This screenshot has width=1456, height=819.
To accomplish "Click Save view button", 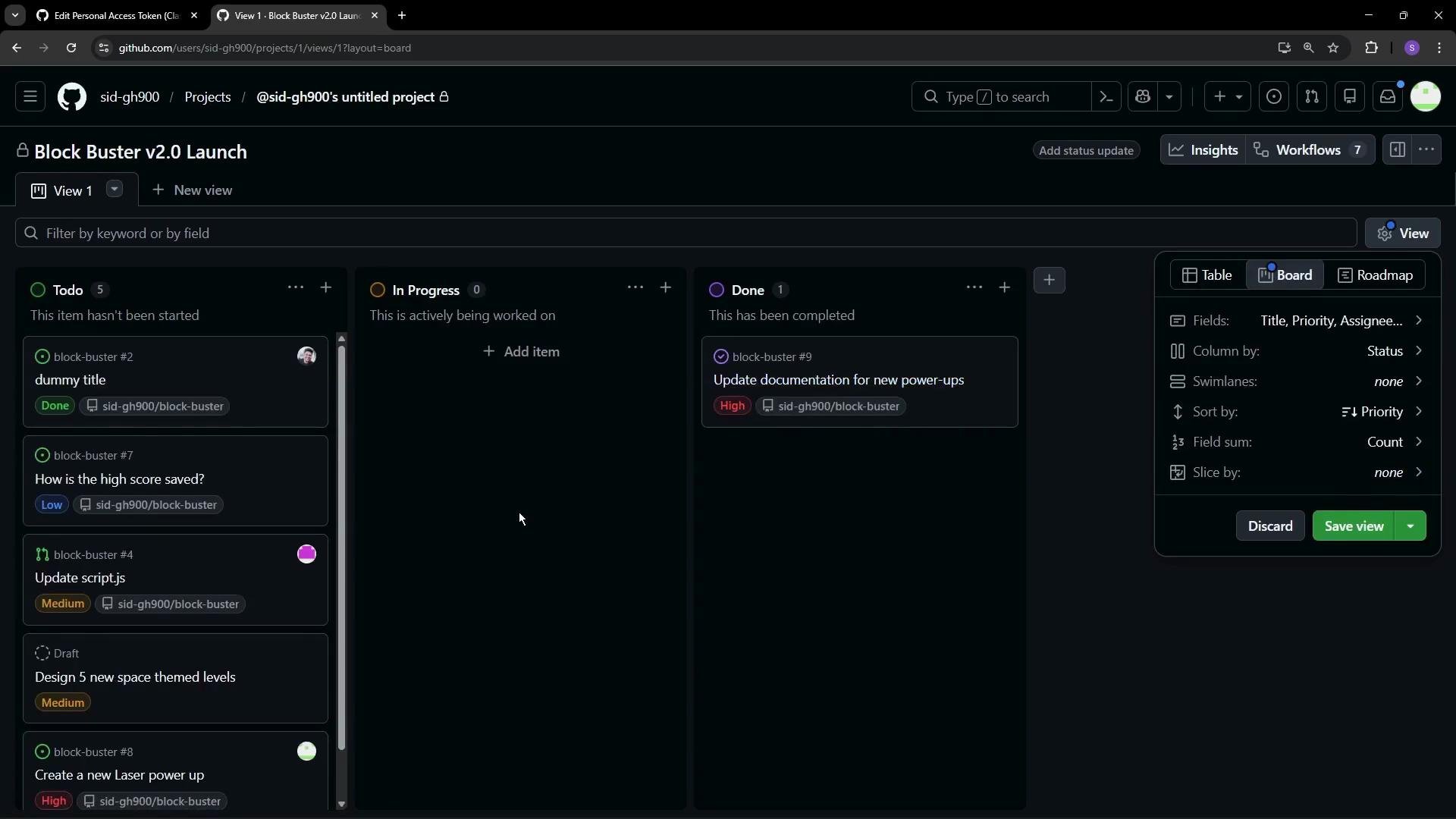I will point(1354,526).
